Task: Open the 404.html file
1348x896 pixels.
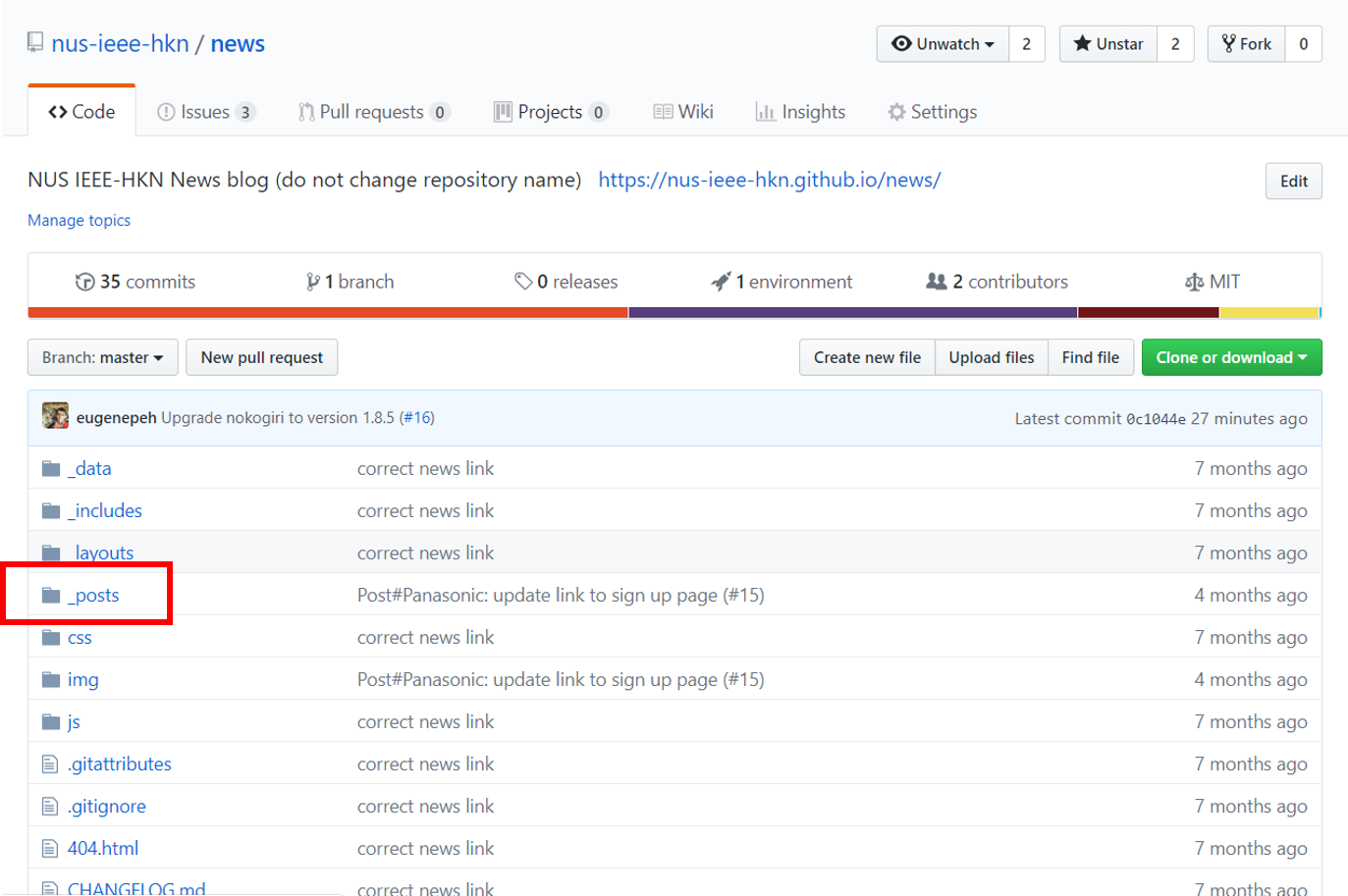Action: [x=103, y=848]
